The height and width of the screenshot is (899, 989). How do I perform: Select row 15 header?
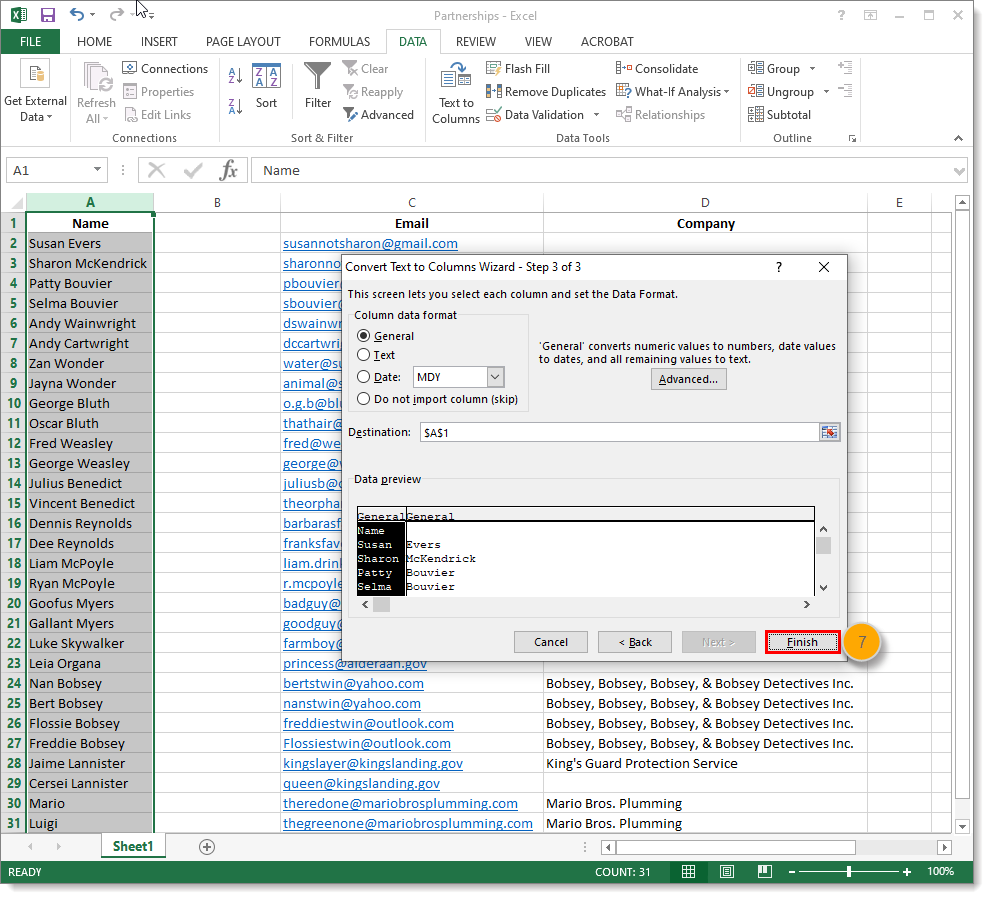pyautogui.click(x=13, y=503)
